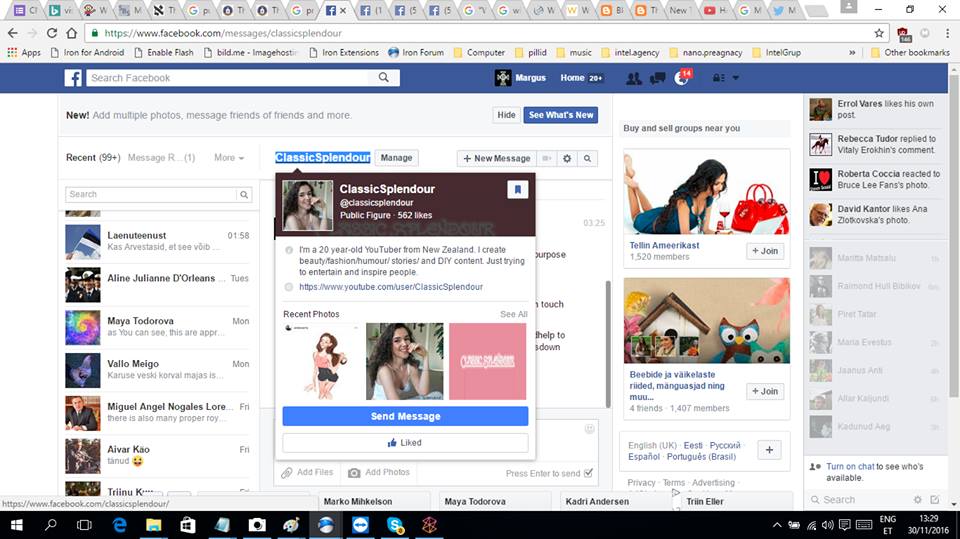Click the Send Message button

coord(405,416)
